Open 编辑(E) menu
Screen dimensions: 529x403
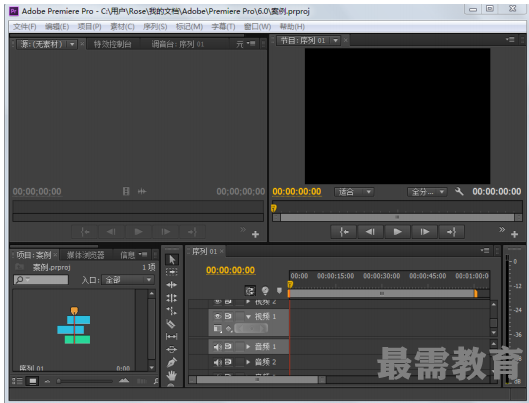pos(57,26)
